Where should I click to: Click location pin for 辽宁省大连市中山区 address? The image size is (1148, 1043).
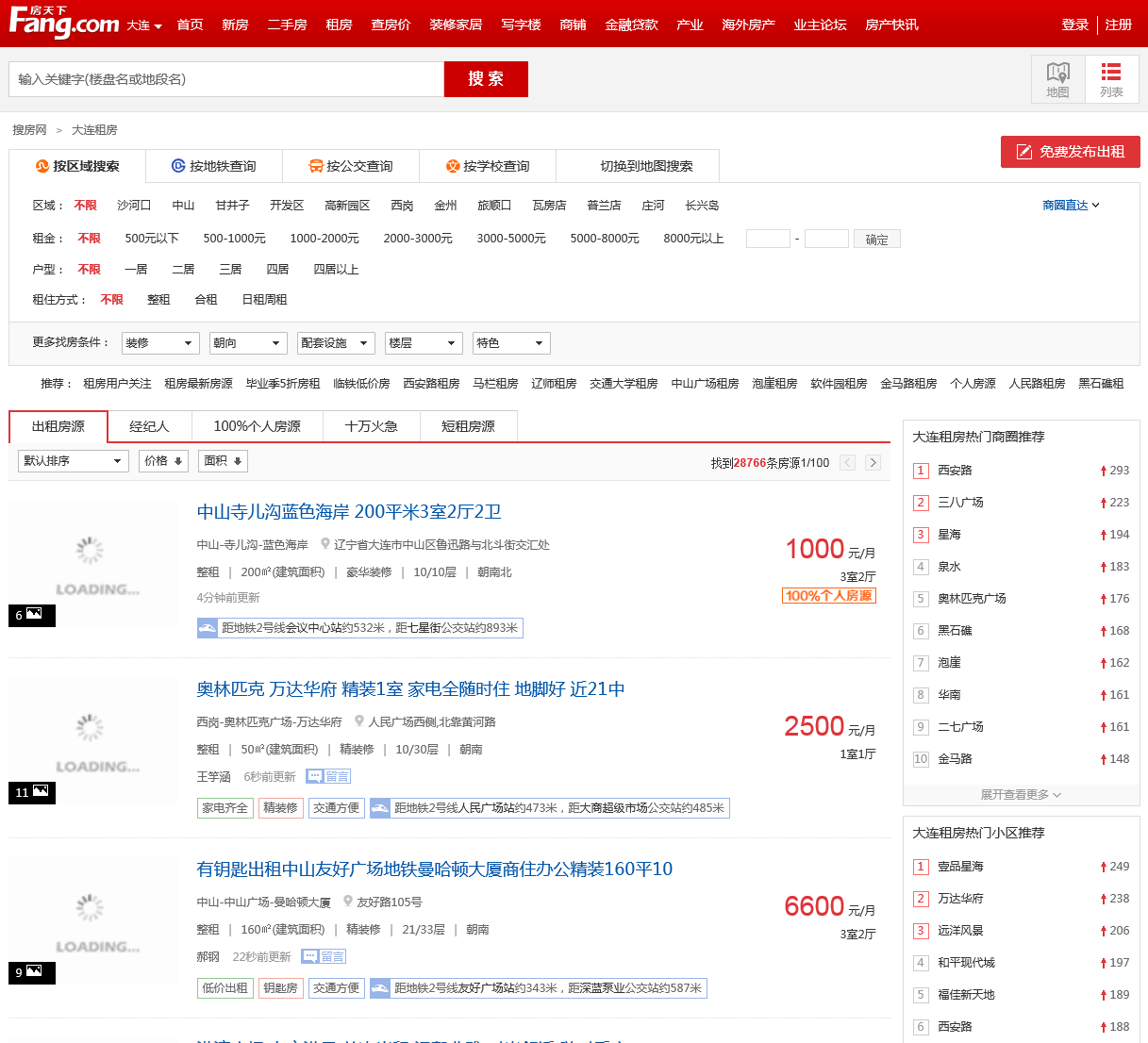325,544
